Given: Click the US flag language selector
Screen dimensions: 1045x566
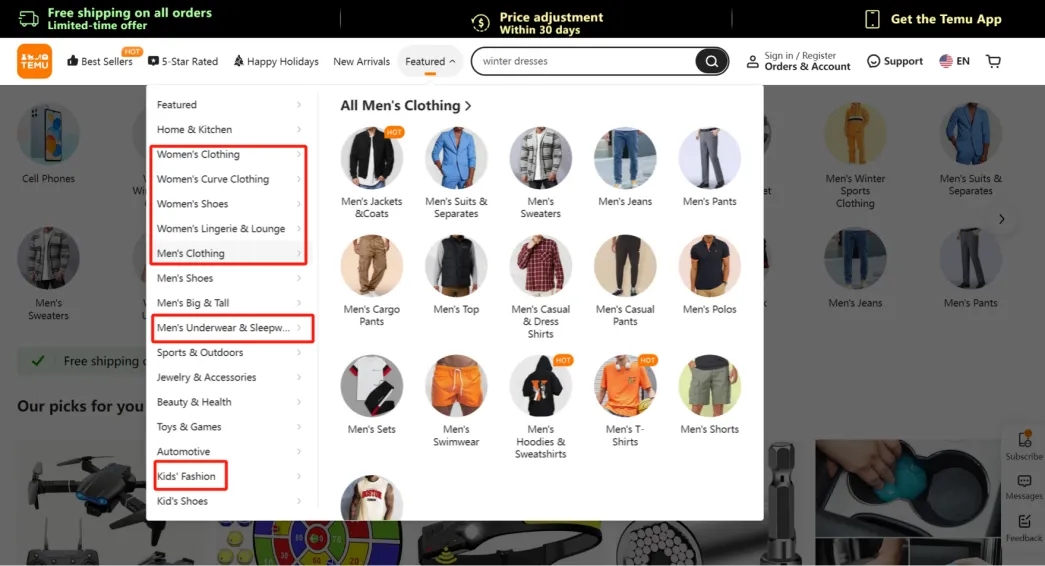Looking at the screenshot, I should tap(946, 61).
